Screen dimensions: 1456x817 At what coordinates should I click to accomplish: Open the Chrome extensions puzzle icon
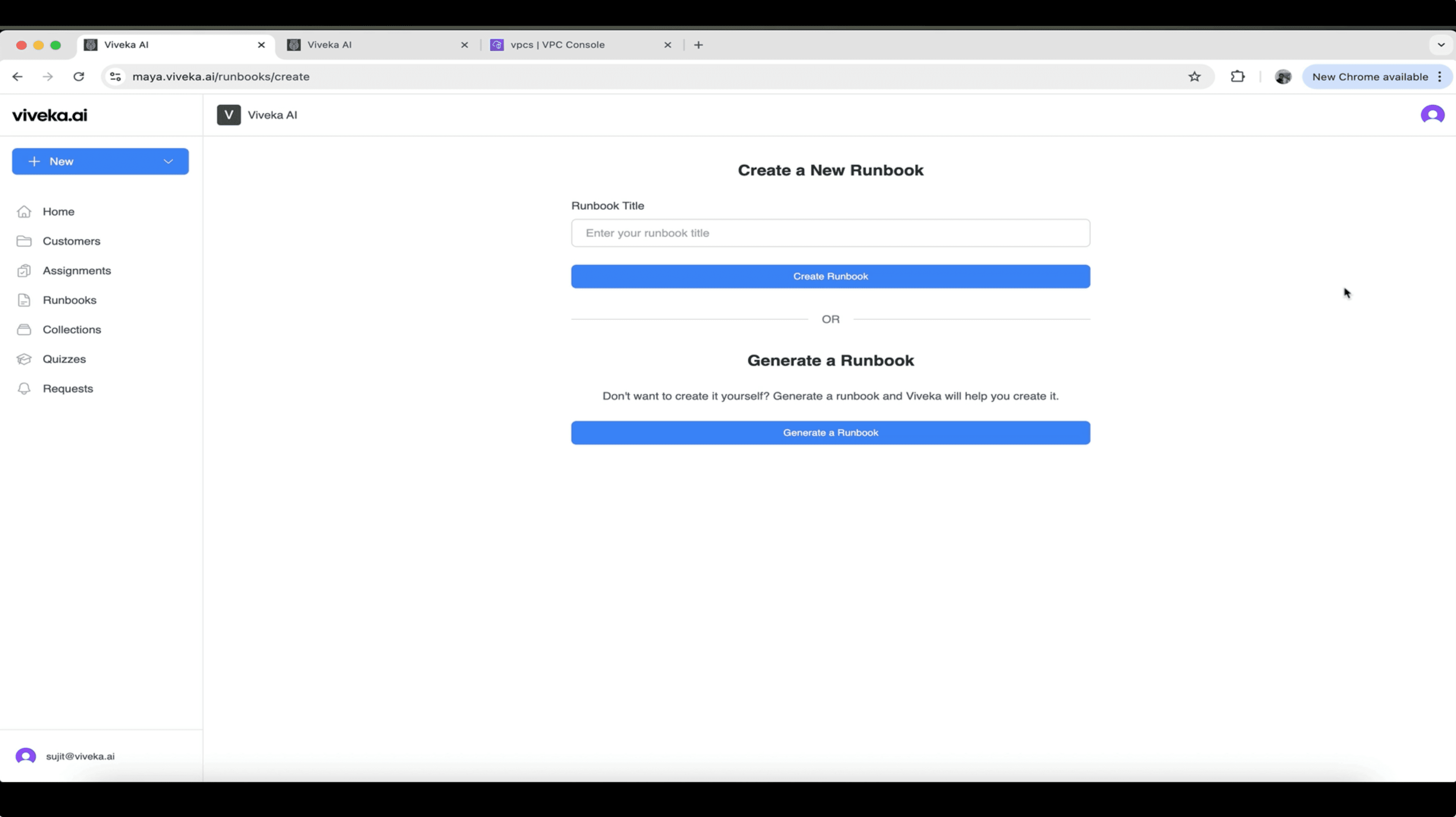click(x=1238, y=77)
